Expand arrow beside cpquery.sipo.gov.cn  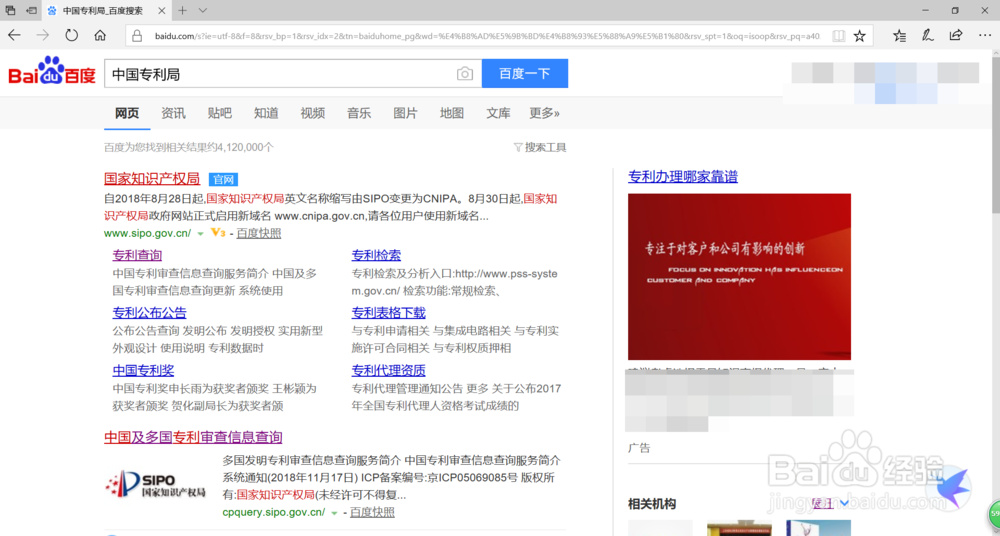(x=334, y=513)
